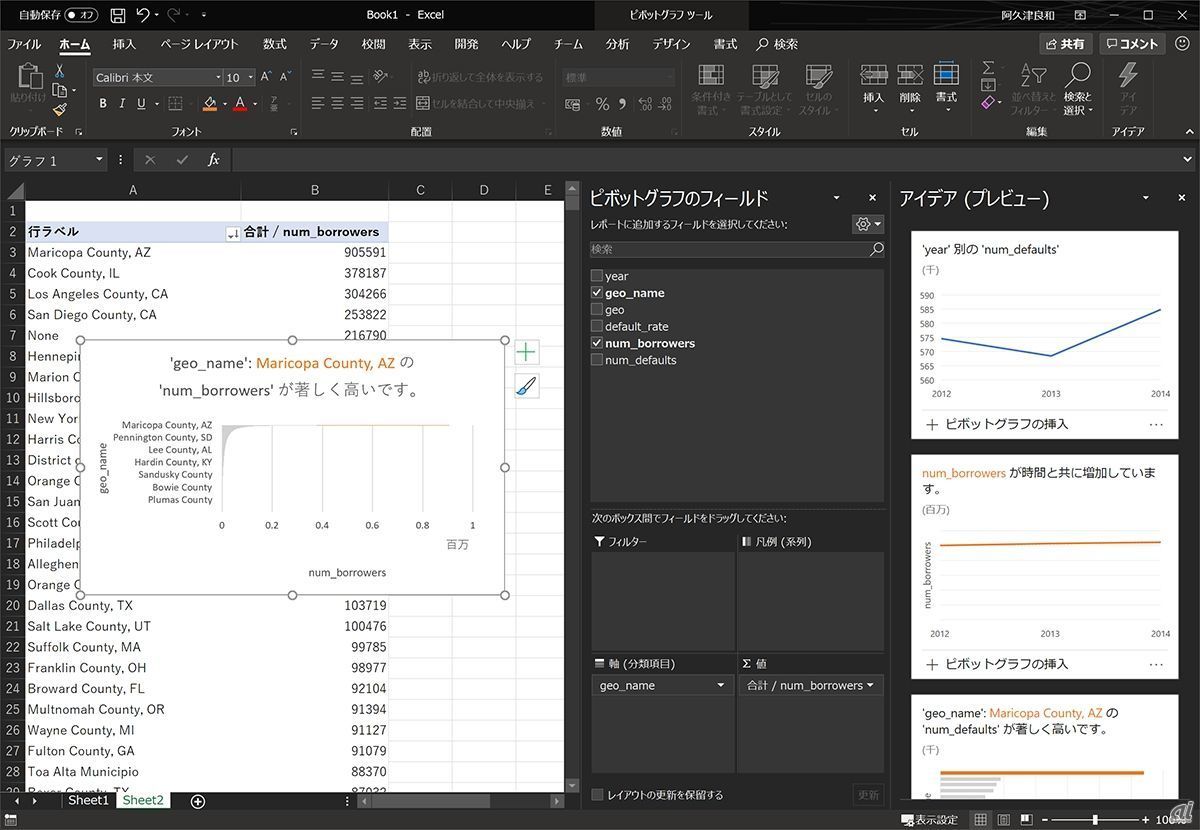Click the chart styles paintbrush icon
Image resolution: width=1200 pixels, height=830 pixels.
tap(526, 386)
